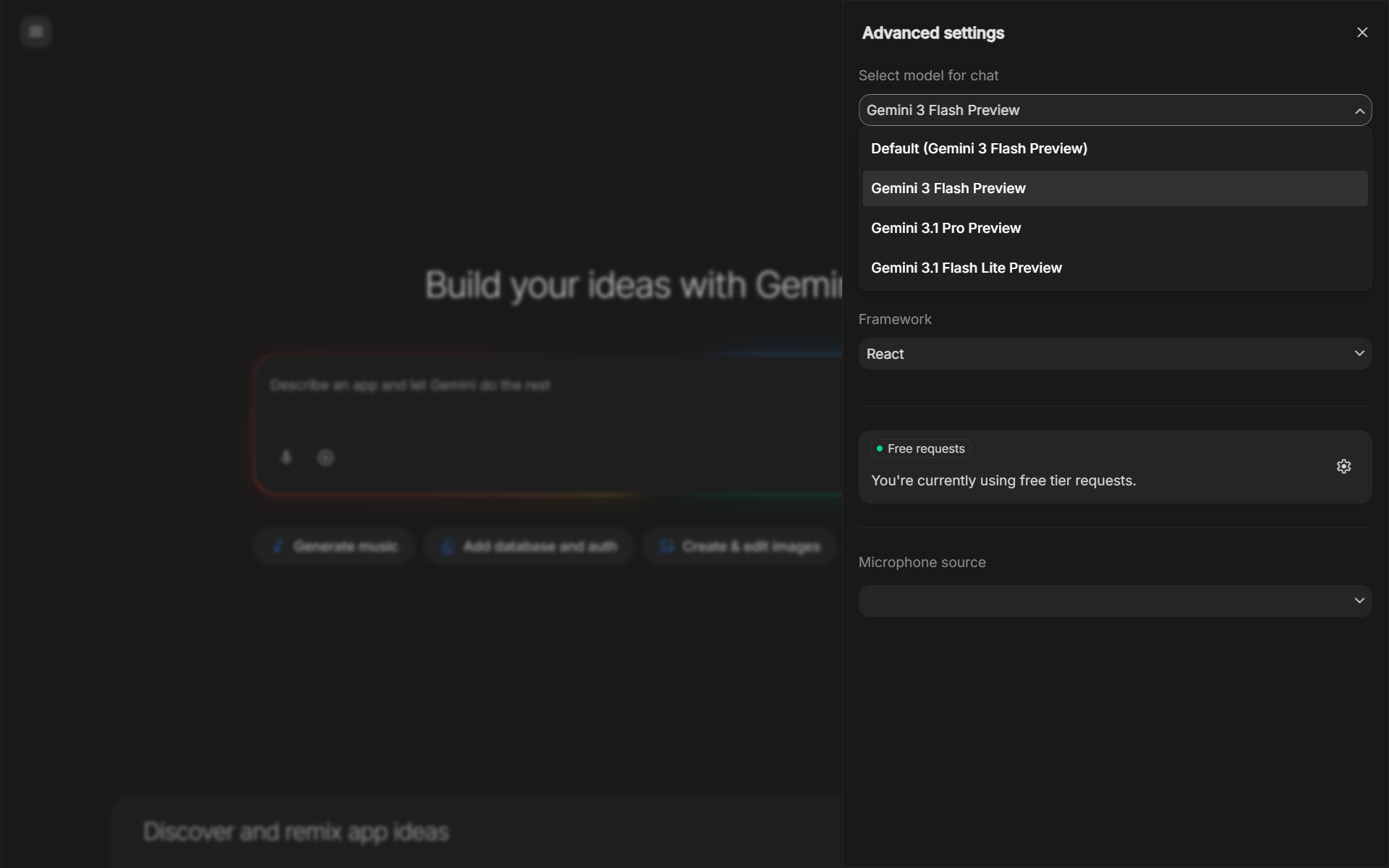Click the microphone icon in prompt box

point(286,457)
